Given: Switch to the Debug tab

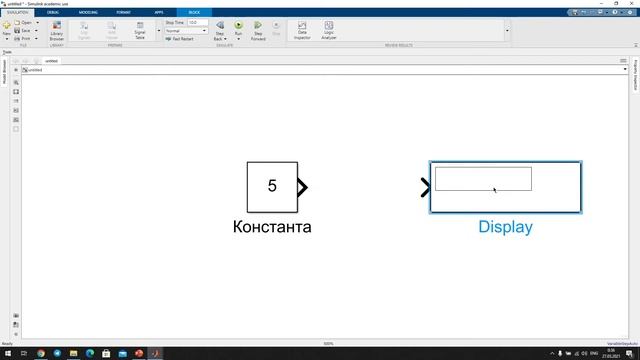Looking at the screenshot, I should (x=53, y=13).
